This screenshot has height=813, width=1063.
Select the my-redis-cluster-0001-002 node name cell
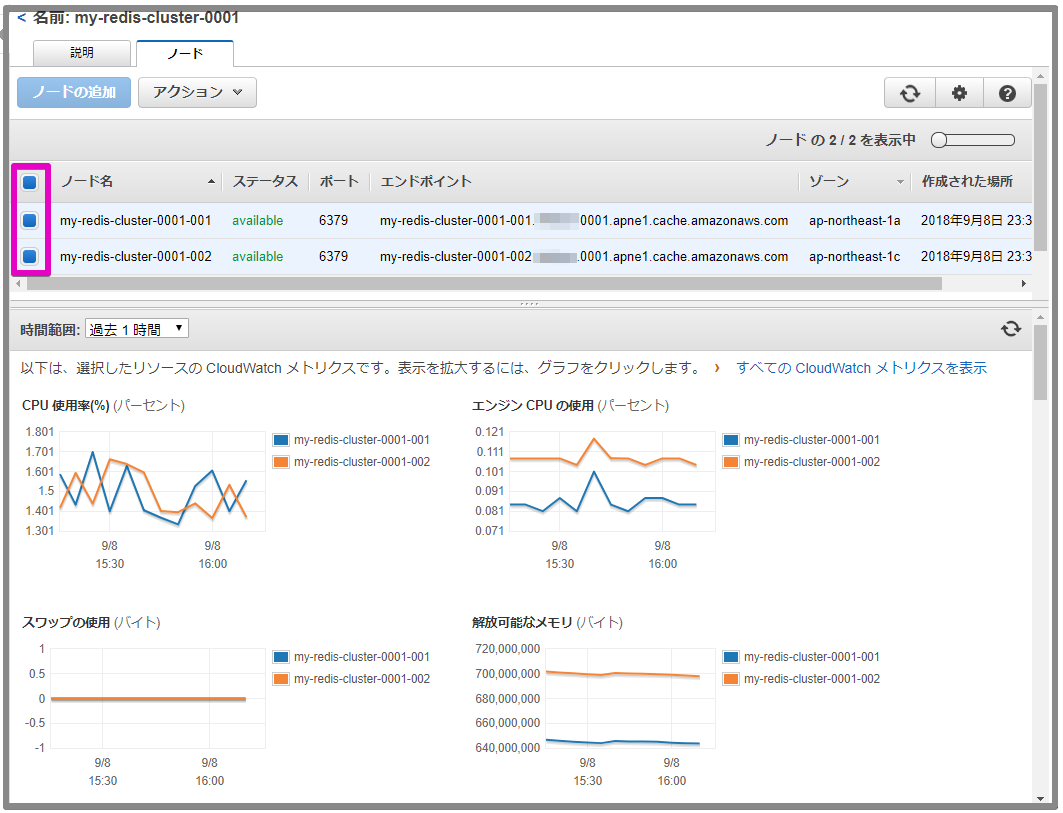pyautogui.click(x=136, y=256)
